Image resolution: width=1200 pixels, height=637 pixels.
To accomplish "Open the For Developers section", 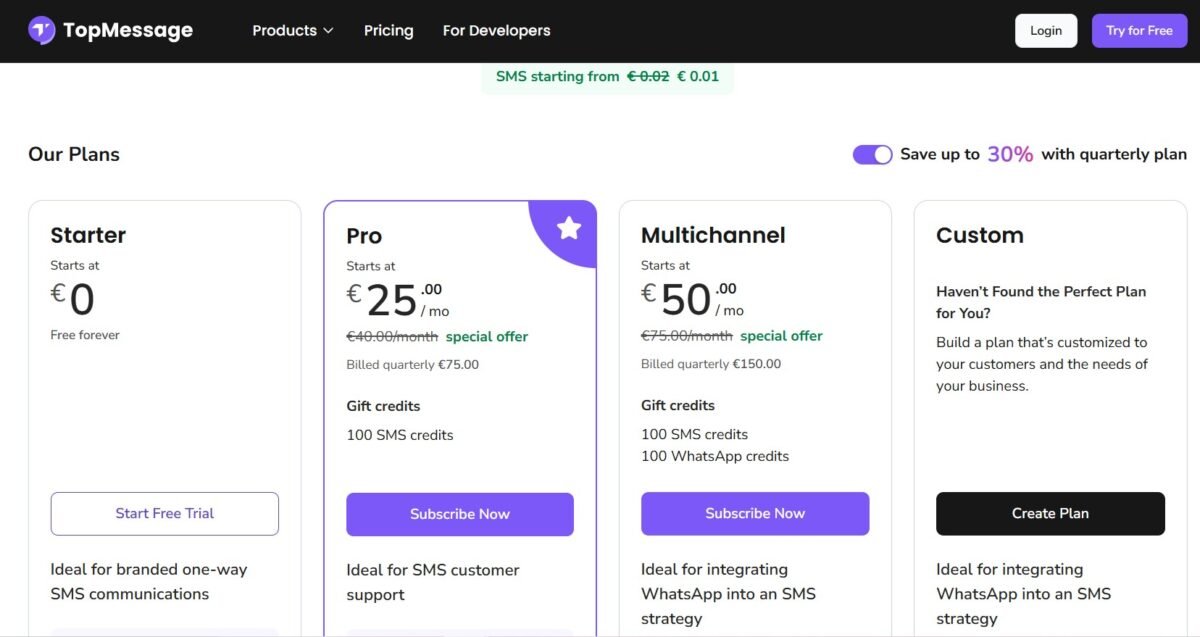I will click(x=496, y=31).
